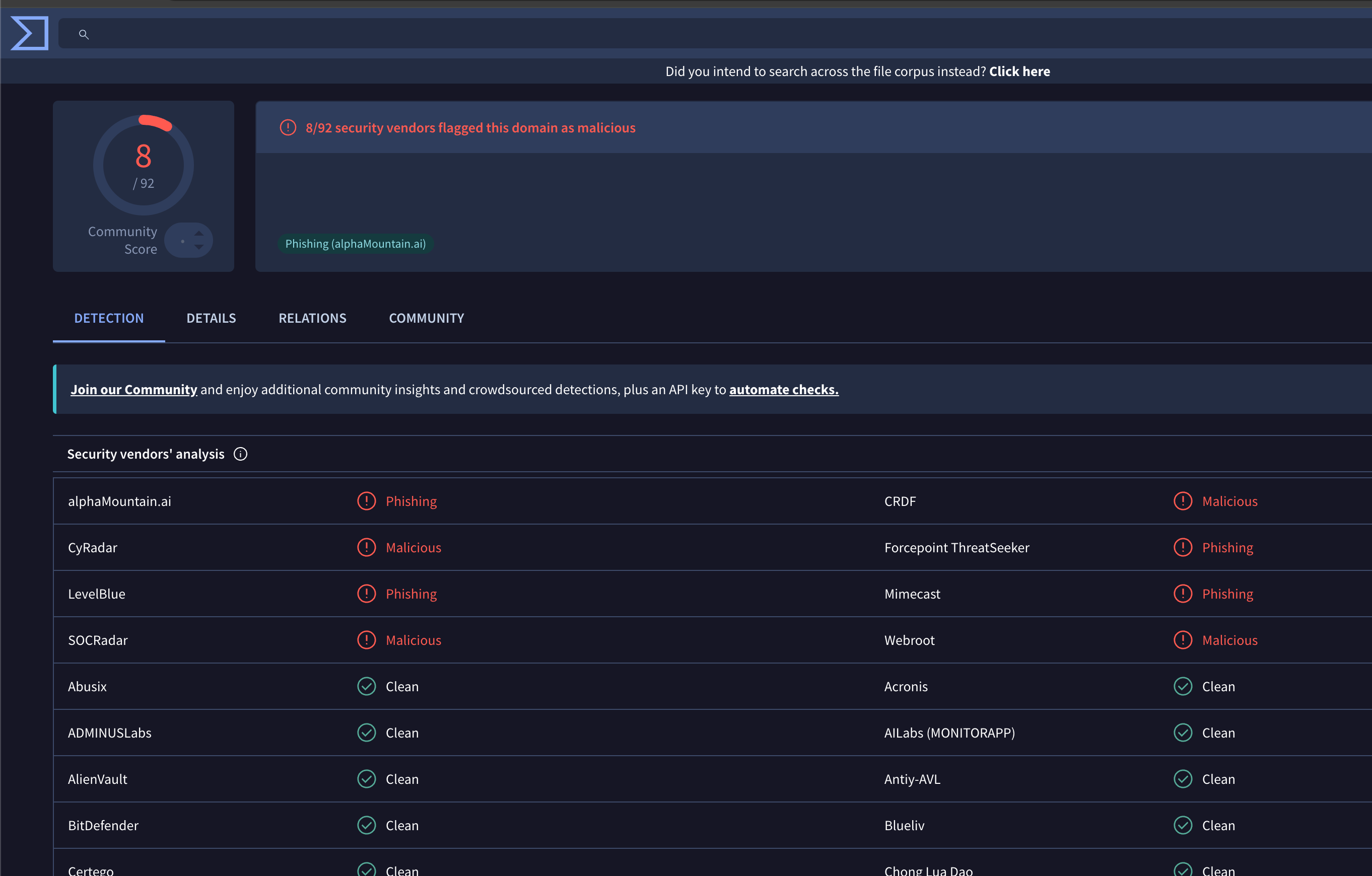This screenshot has width=1372, height=876.
Task: Select the Forcepoint ThreatSeeker vendor name
Action: 956,547
